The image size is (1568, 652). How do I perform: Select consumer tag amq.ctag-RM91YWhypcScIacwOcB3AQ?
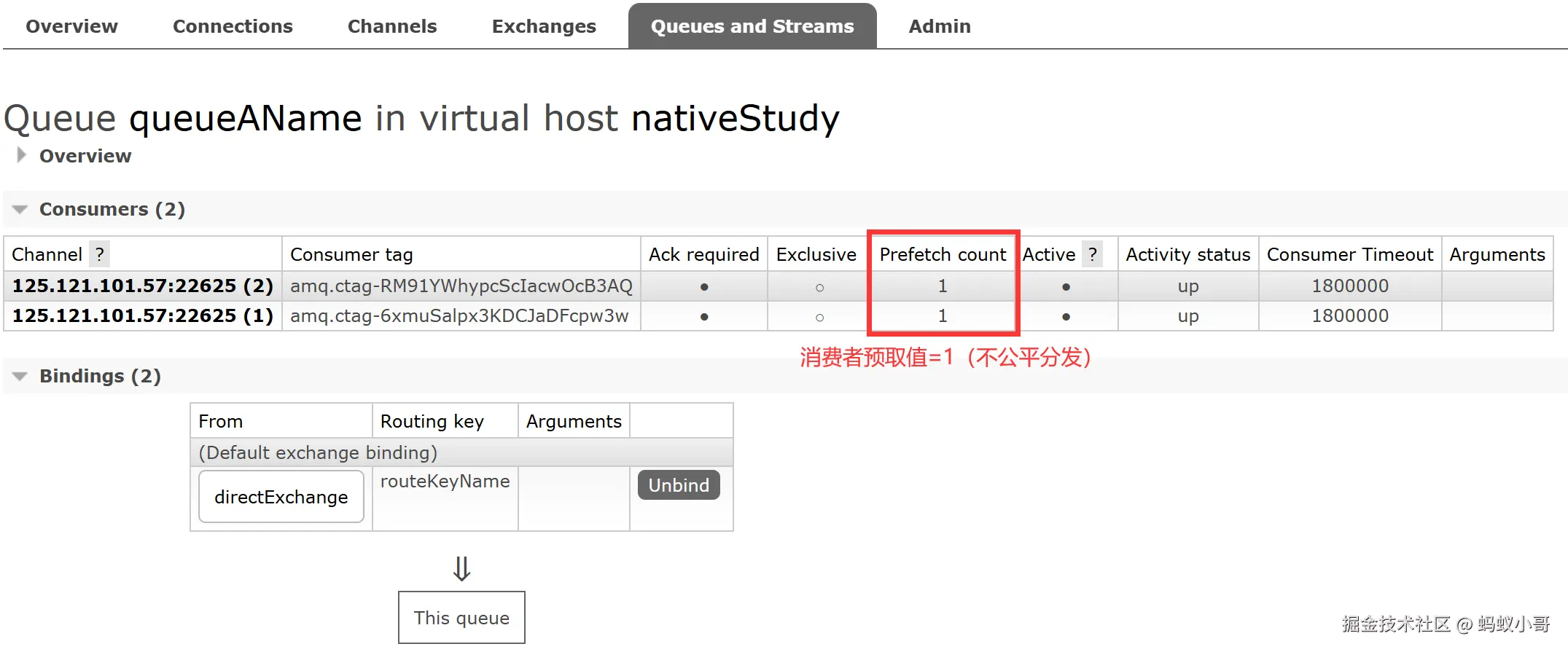461,286
